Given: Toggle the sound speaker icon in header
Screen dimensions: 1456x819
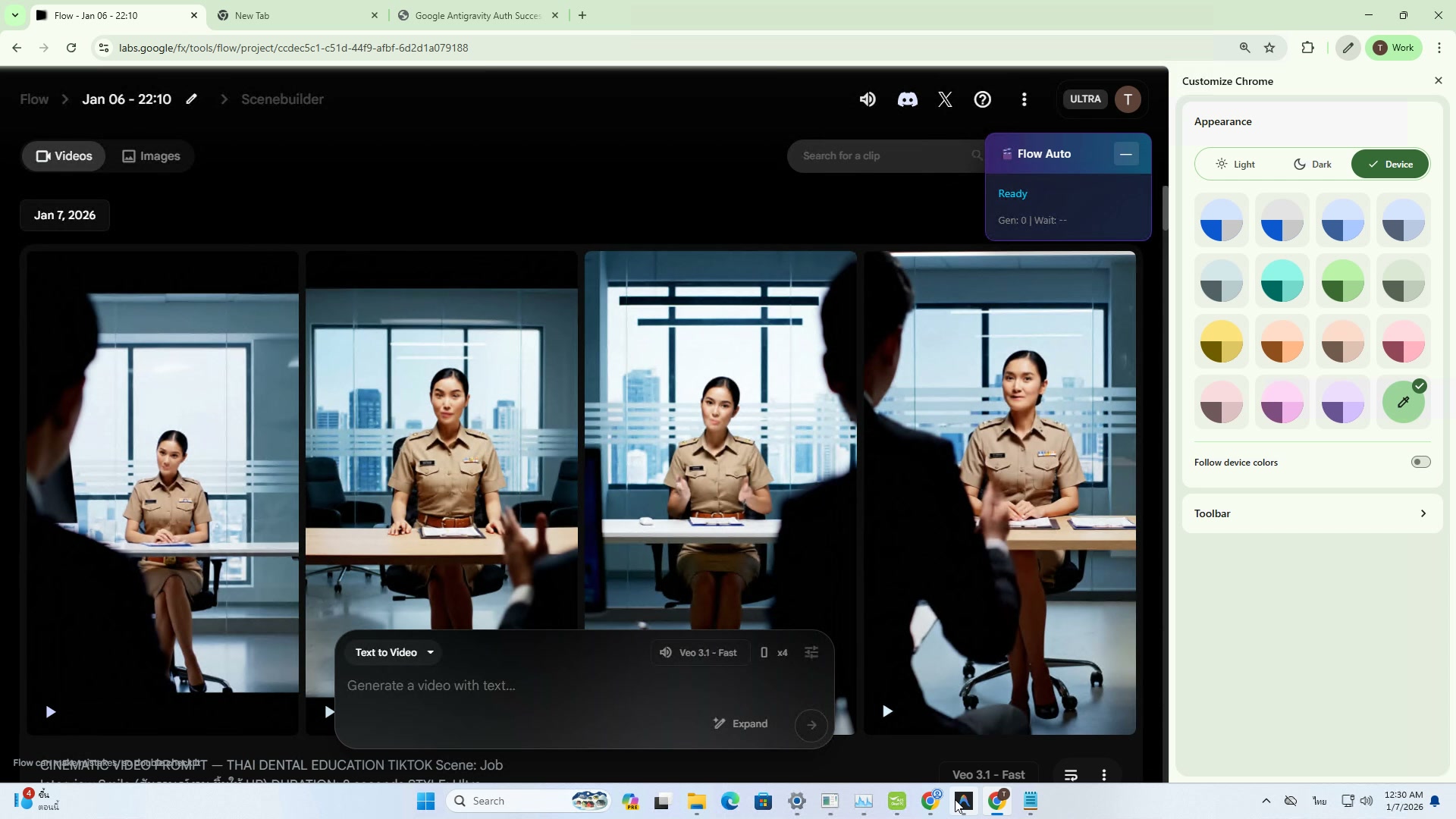Looking at the screenshot, I should 868,99.
